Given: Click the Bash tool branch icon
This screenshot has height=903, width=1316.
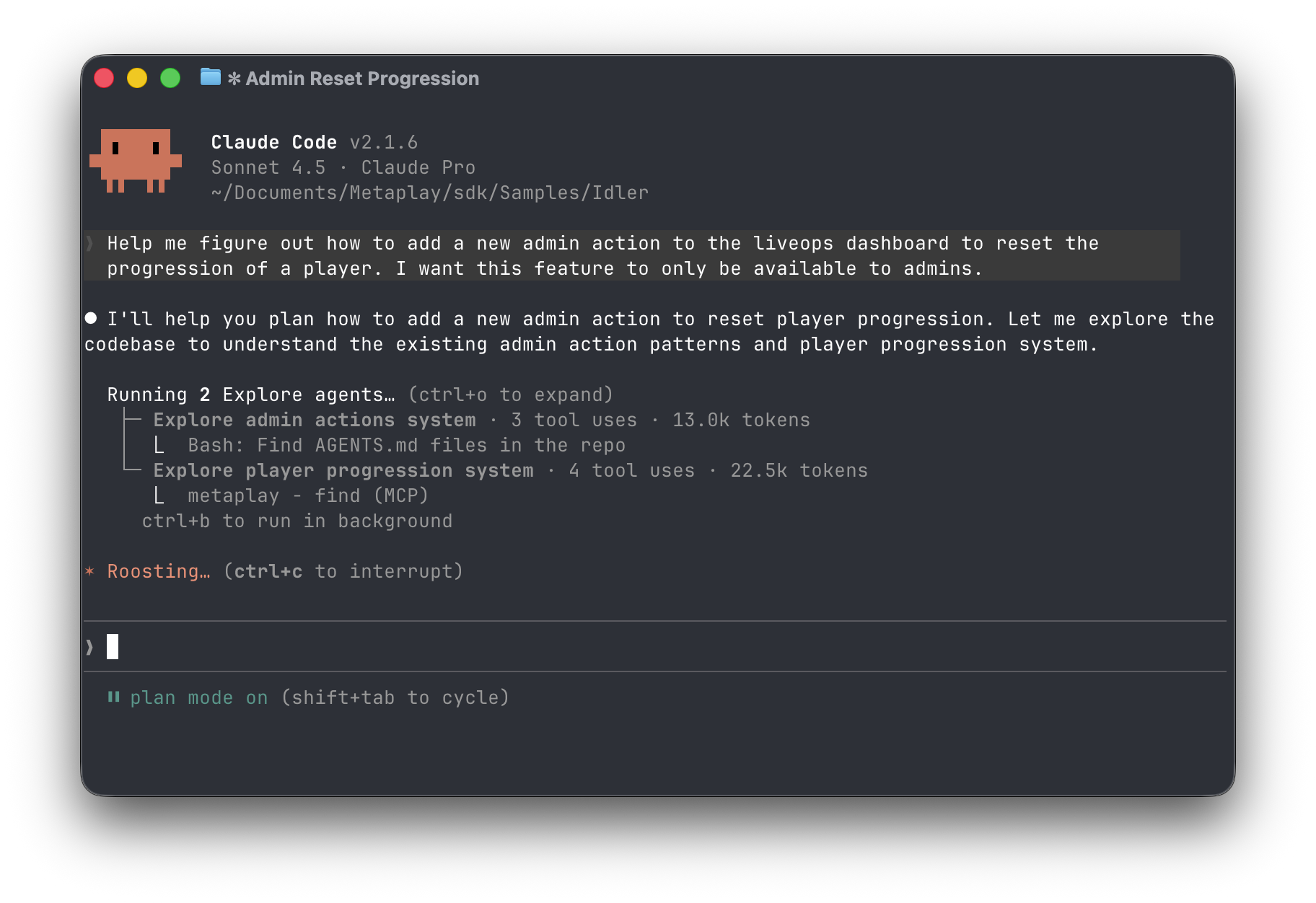Looking at the screenshot, I should [159, 445].
